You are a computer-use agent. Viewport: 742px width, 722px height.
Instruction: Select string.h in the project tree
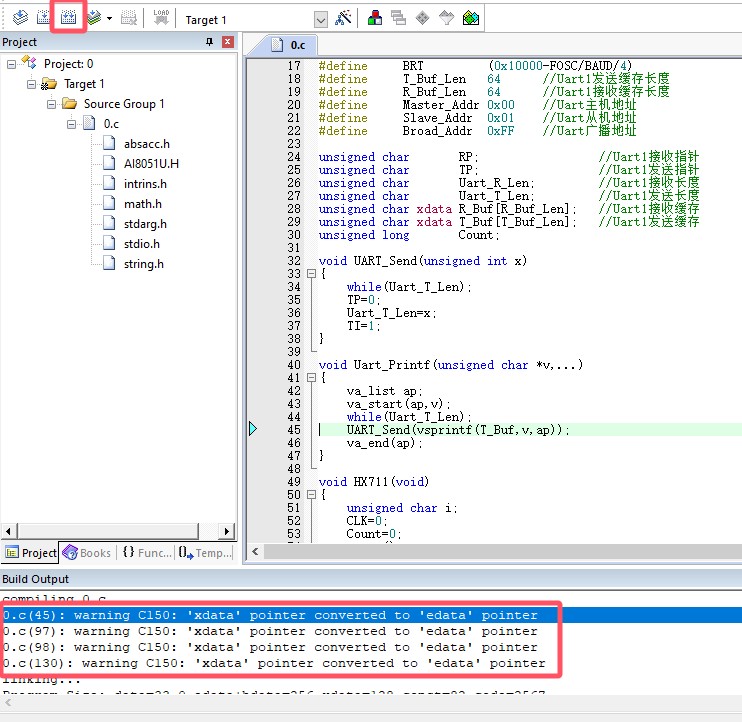pos(143,264)
